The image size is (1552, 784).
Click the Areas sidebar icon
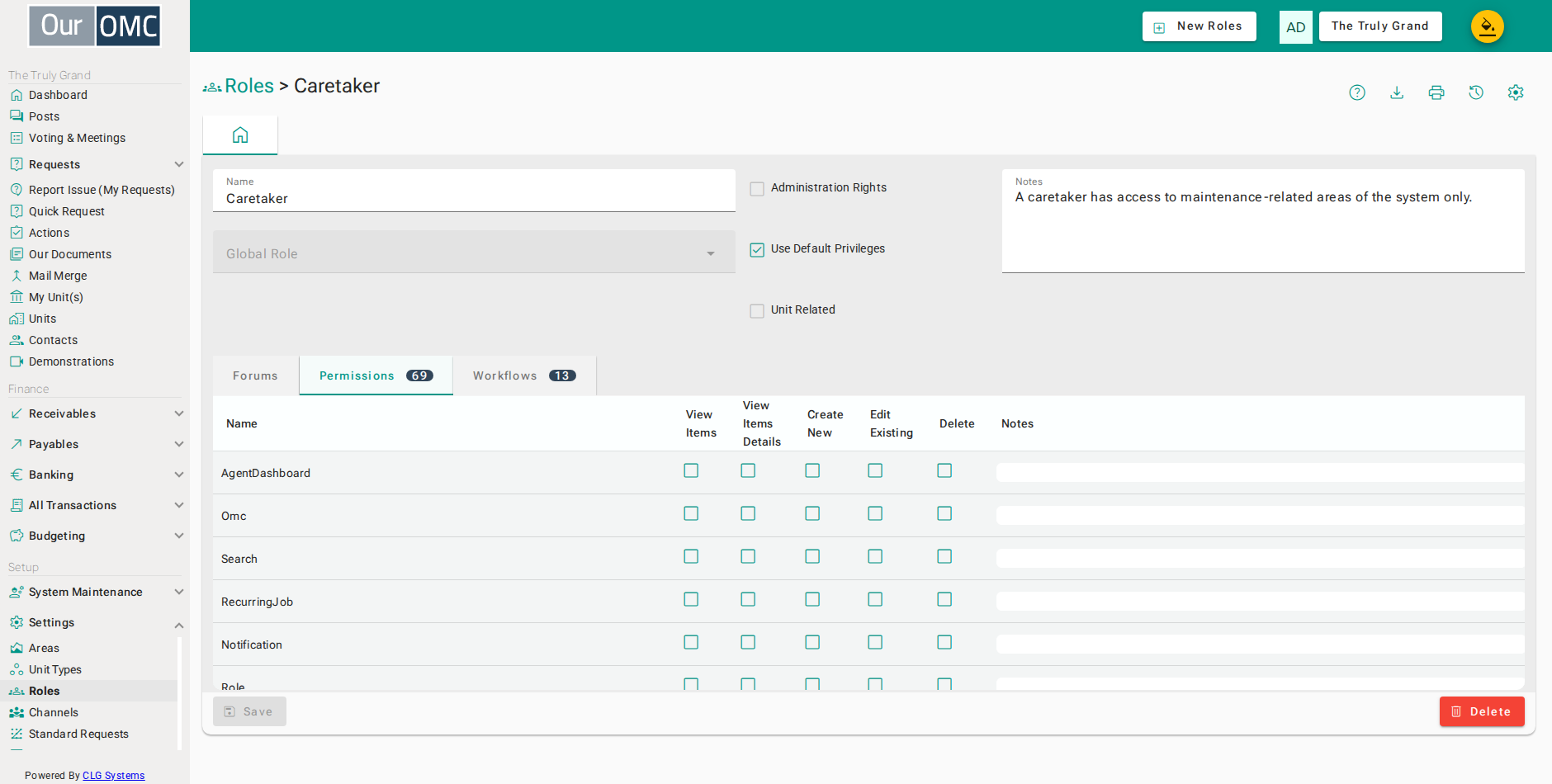pos(17,648)
